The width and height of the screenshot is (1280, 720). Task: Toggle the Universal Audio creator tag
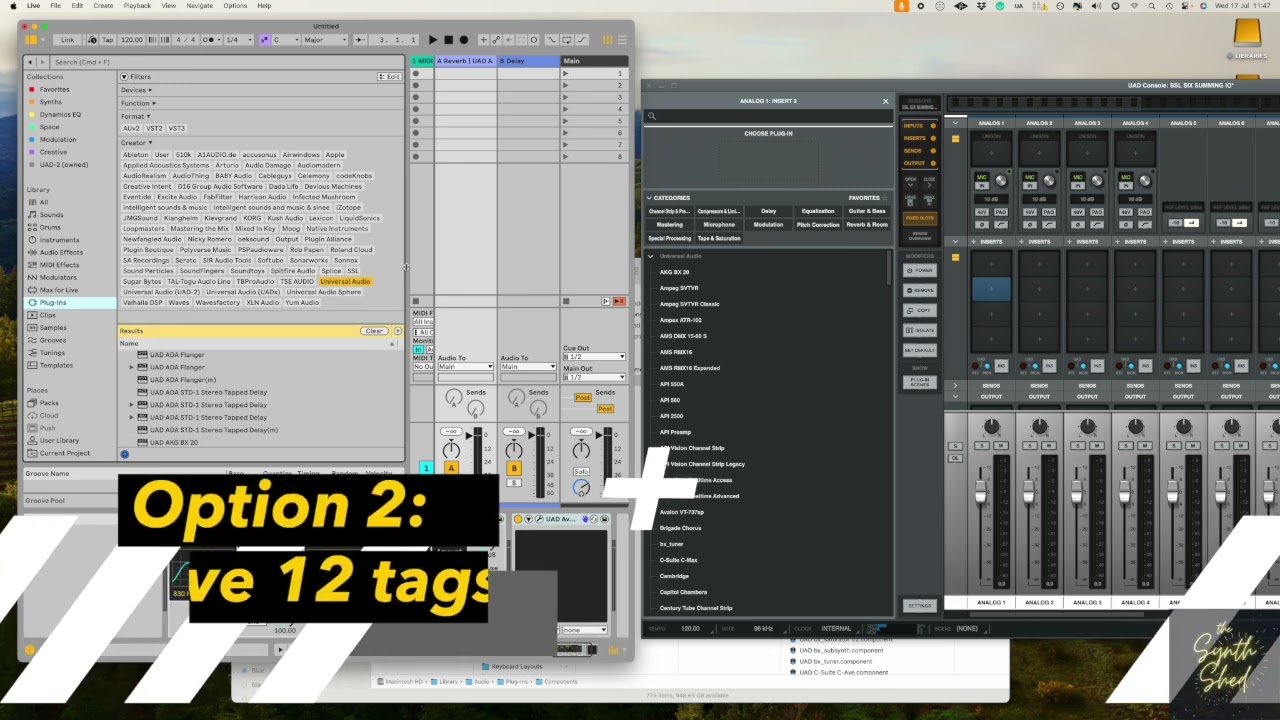345,281
